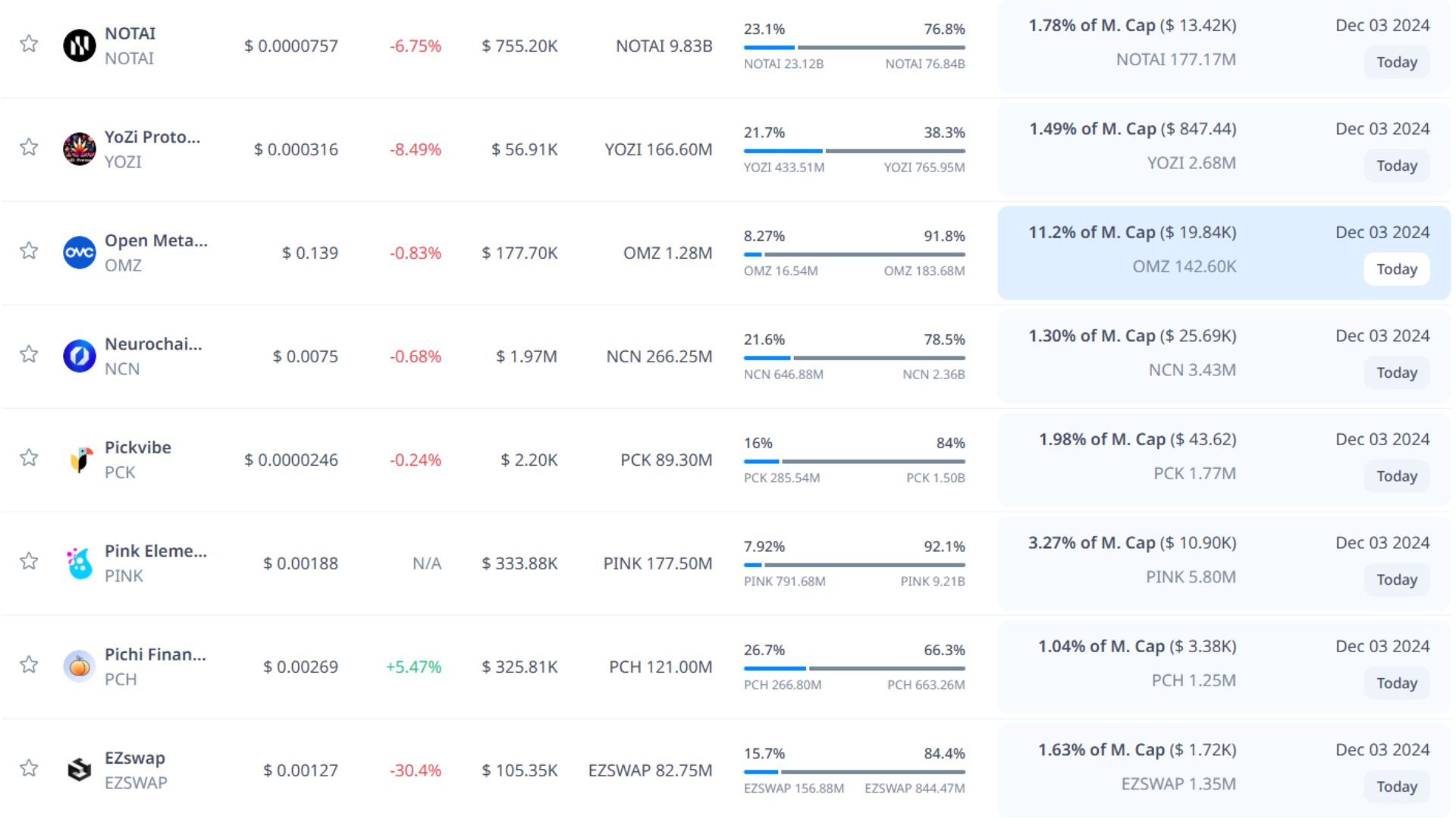Viewport: 1456px width, 819px height.
Task: Open the Open Meta token name link
Action: (x=155, y=240)
